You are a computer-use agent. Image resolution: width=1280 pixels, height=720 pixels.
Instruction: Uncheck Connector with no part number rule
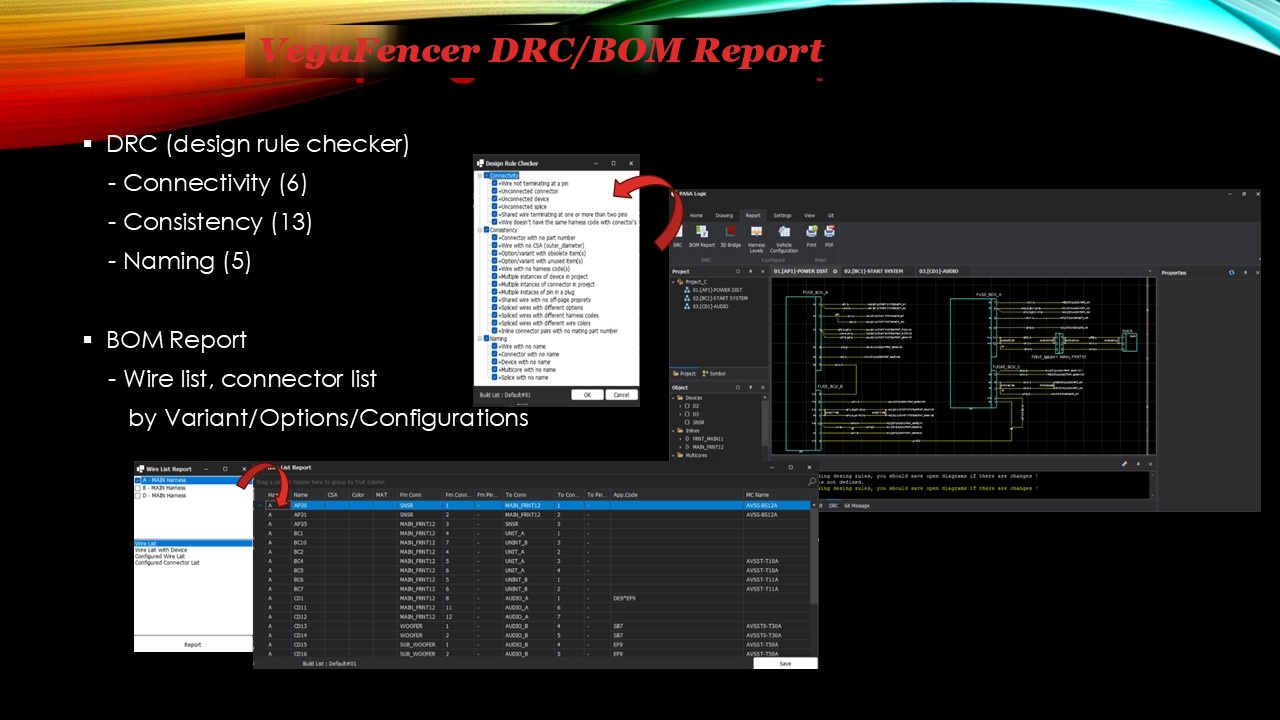click(x=494, y=238)
